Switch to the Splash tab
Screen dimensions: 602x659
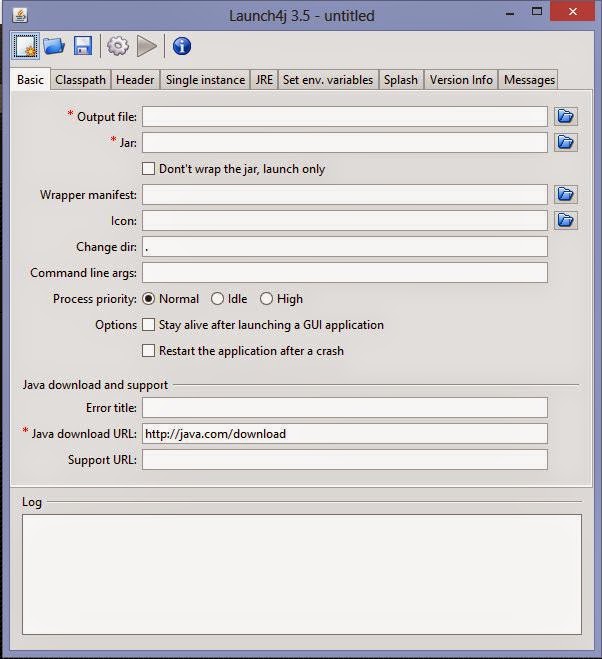pos(401,79)
